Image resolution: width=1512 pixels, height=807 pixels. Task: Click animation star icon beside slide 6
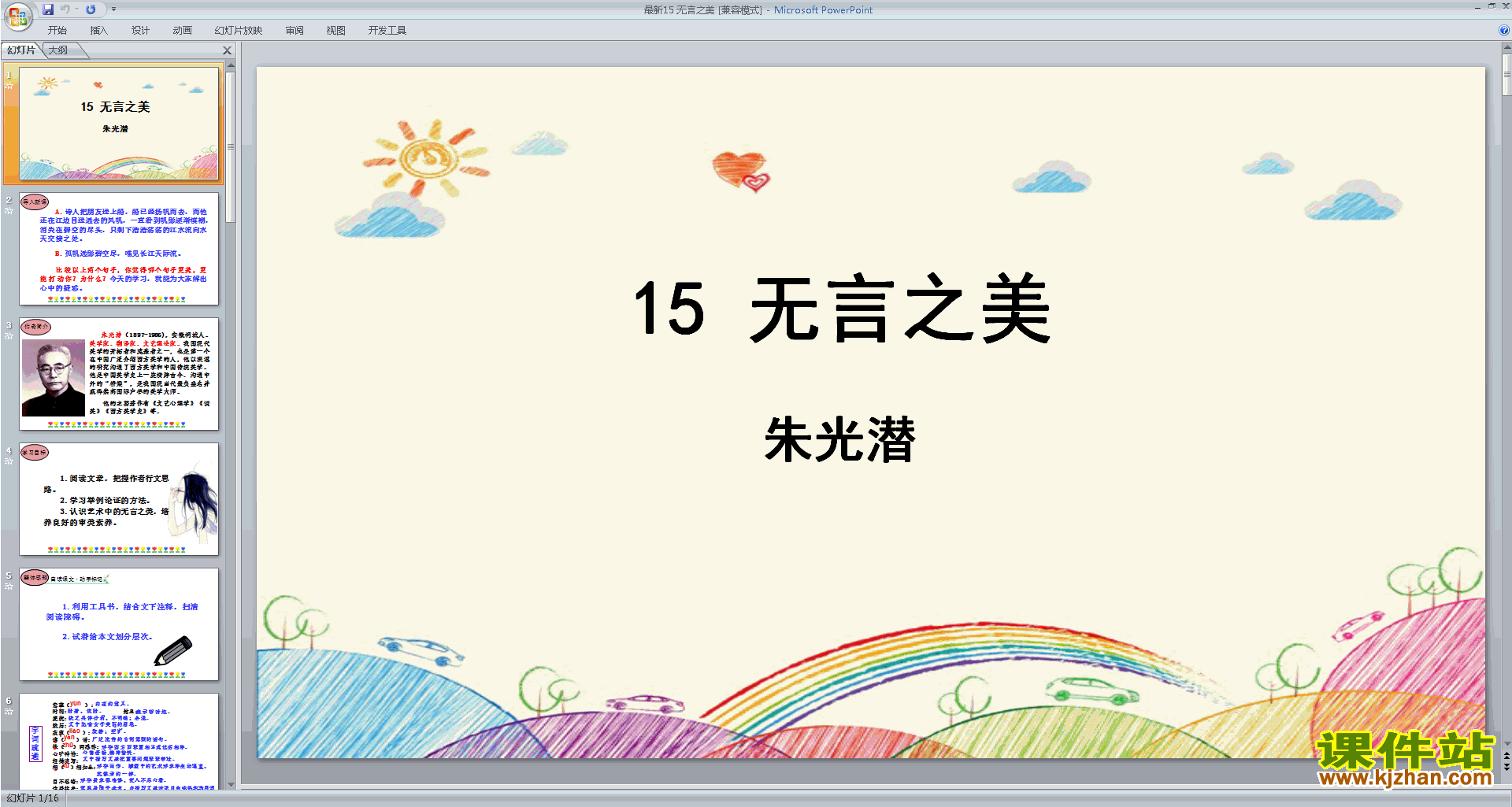click(9, 712)
